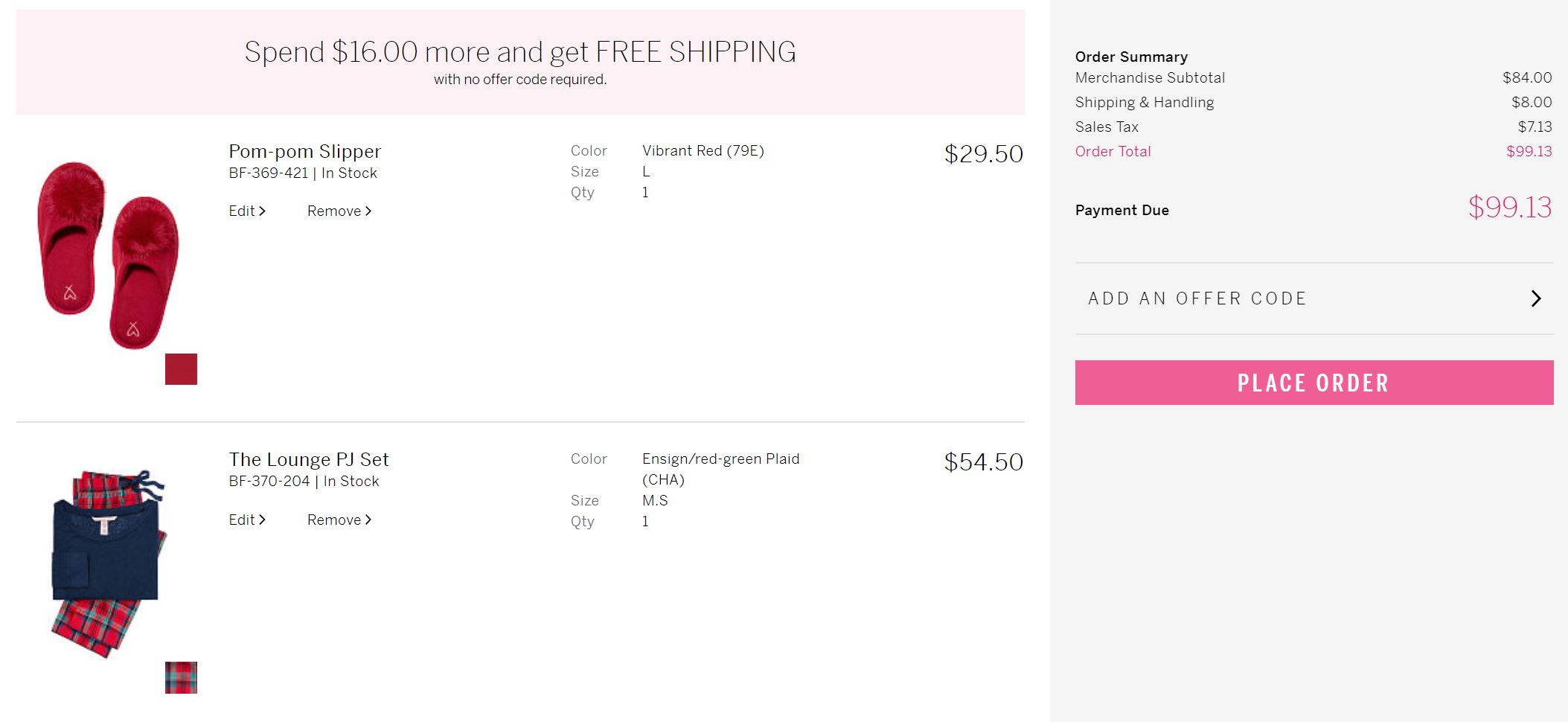Viewport: 1568px width, 722px height.
Task: Expand the Add an Offer Code section
Action: click(1197, 298)
